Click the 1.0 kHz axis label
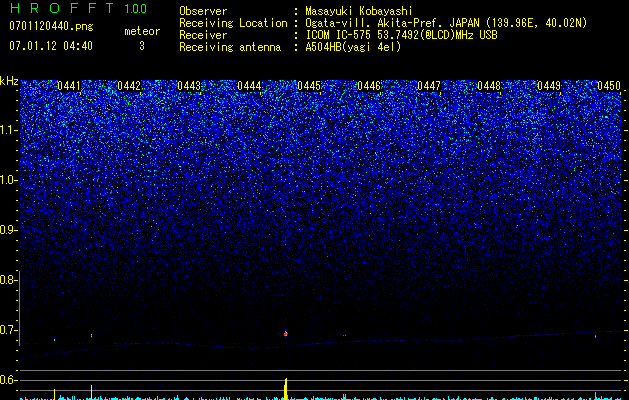Screen dimensions: 629x400 pos(8,180)
